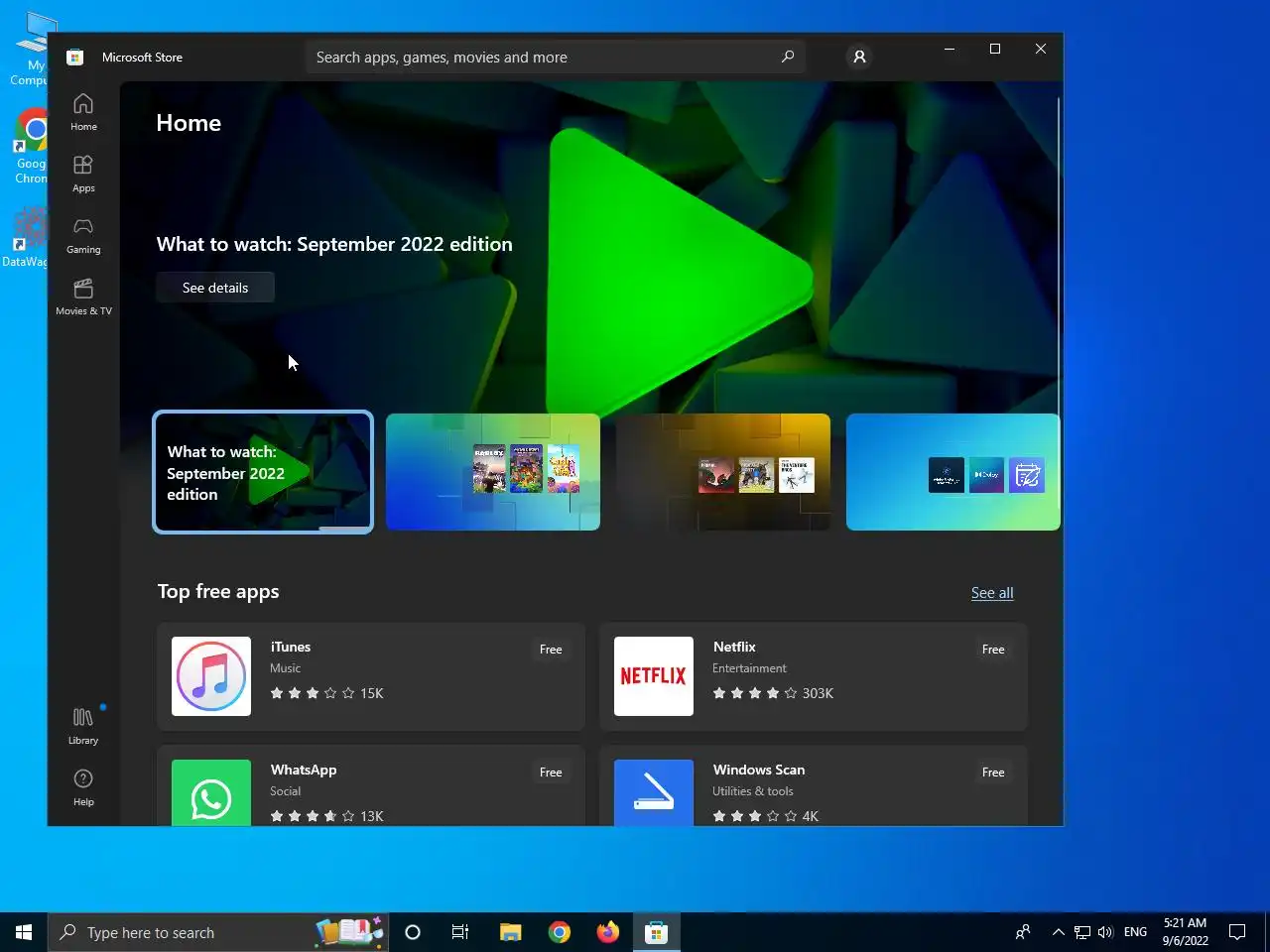This screenshot has height=952, width=1270.
Task: Click the Windows Scan app icon
Action: tap(654, 792)
